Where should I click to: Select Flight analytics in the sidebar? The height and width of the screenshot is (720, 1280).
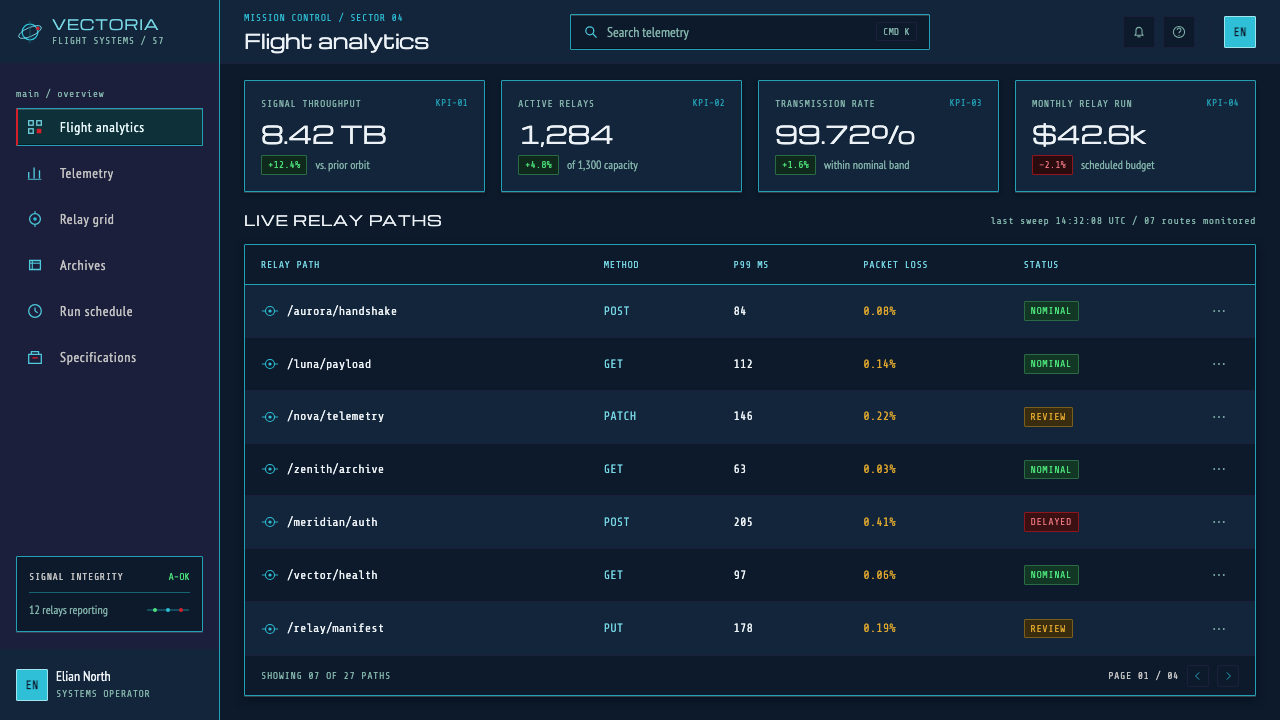pyautogui.click(x=110, y=127)
